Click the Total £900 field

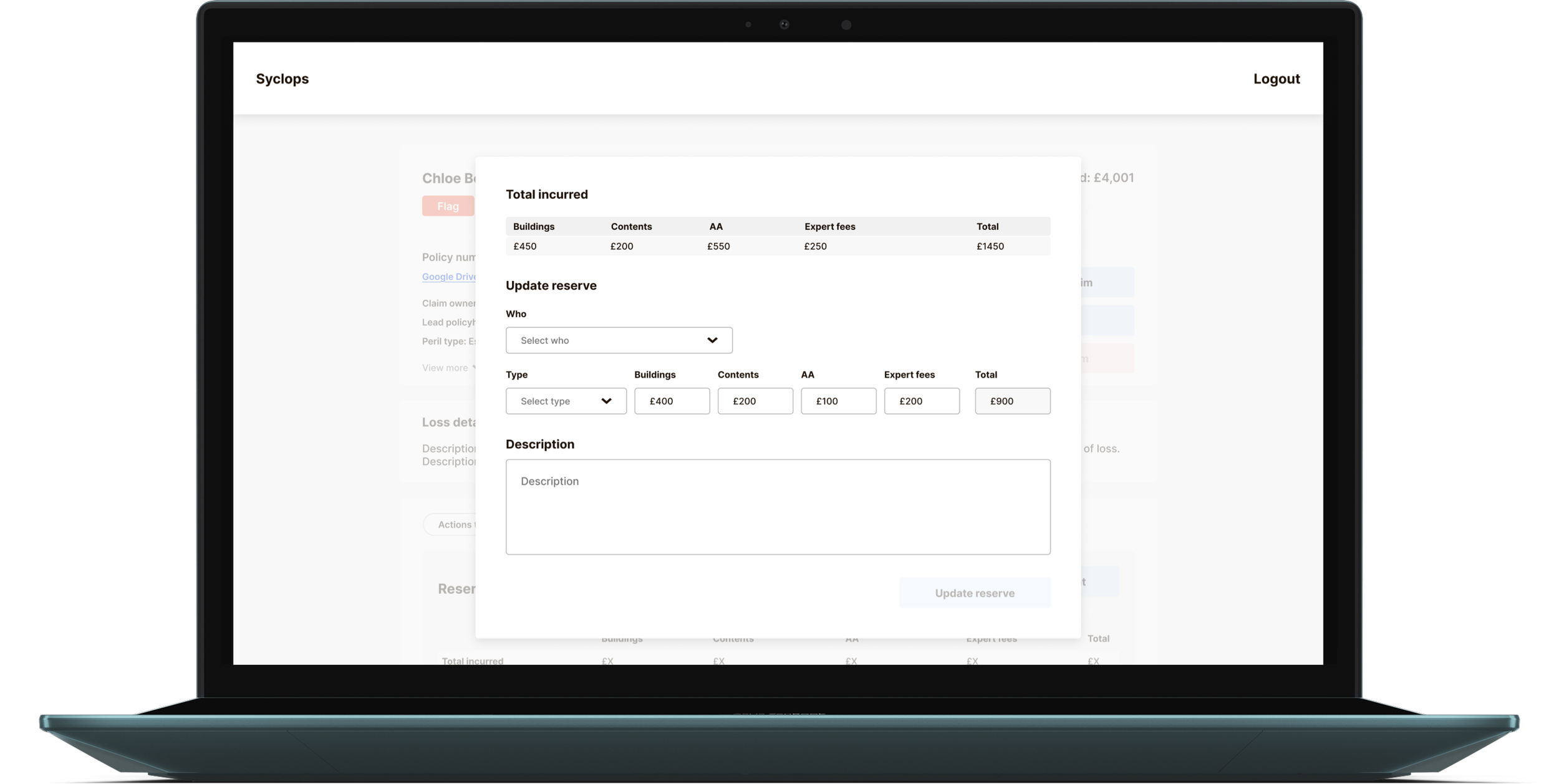pyautogui.click(x=1012, y=401)
